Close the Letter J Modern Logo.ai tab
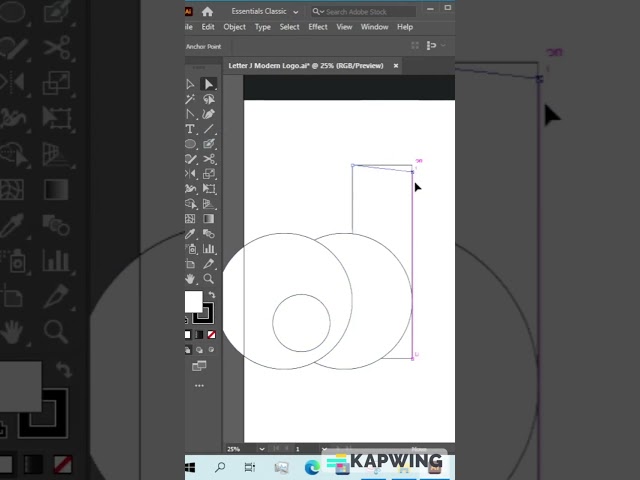 tap(396, 66)
